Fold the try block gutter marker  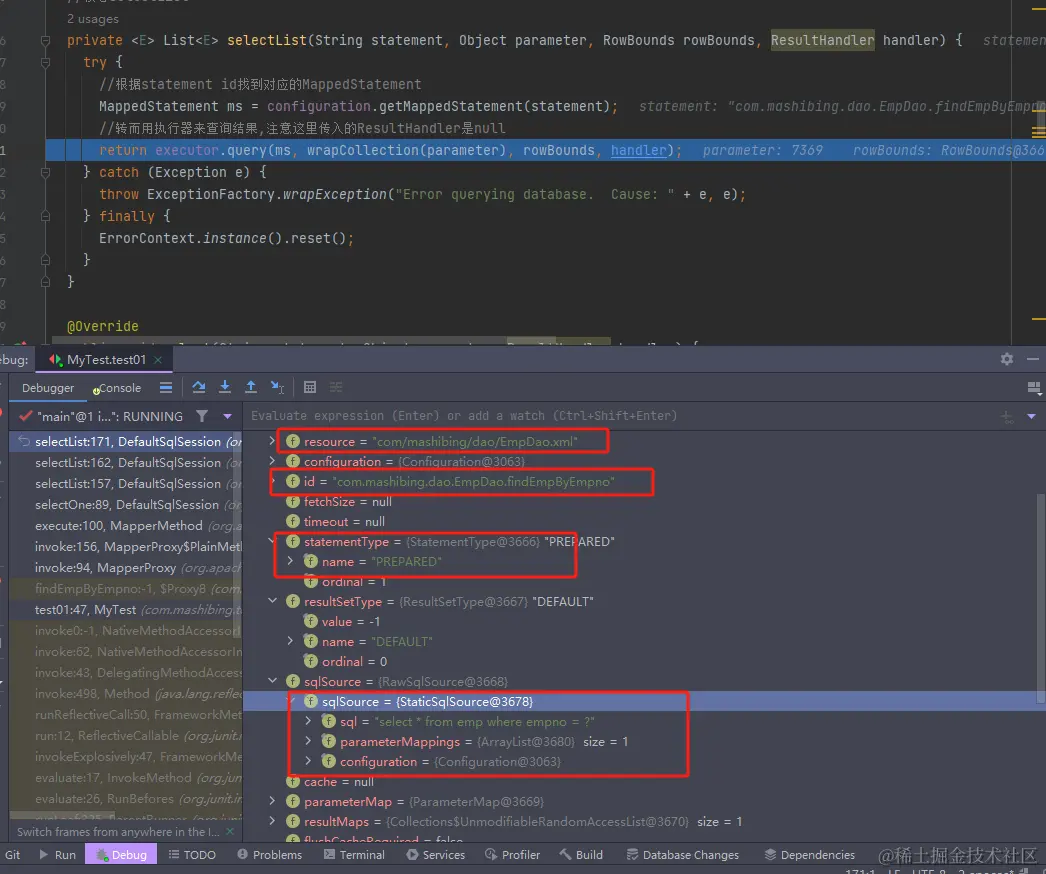click(45, 63)
